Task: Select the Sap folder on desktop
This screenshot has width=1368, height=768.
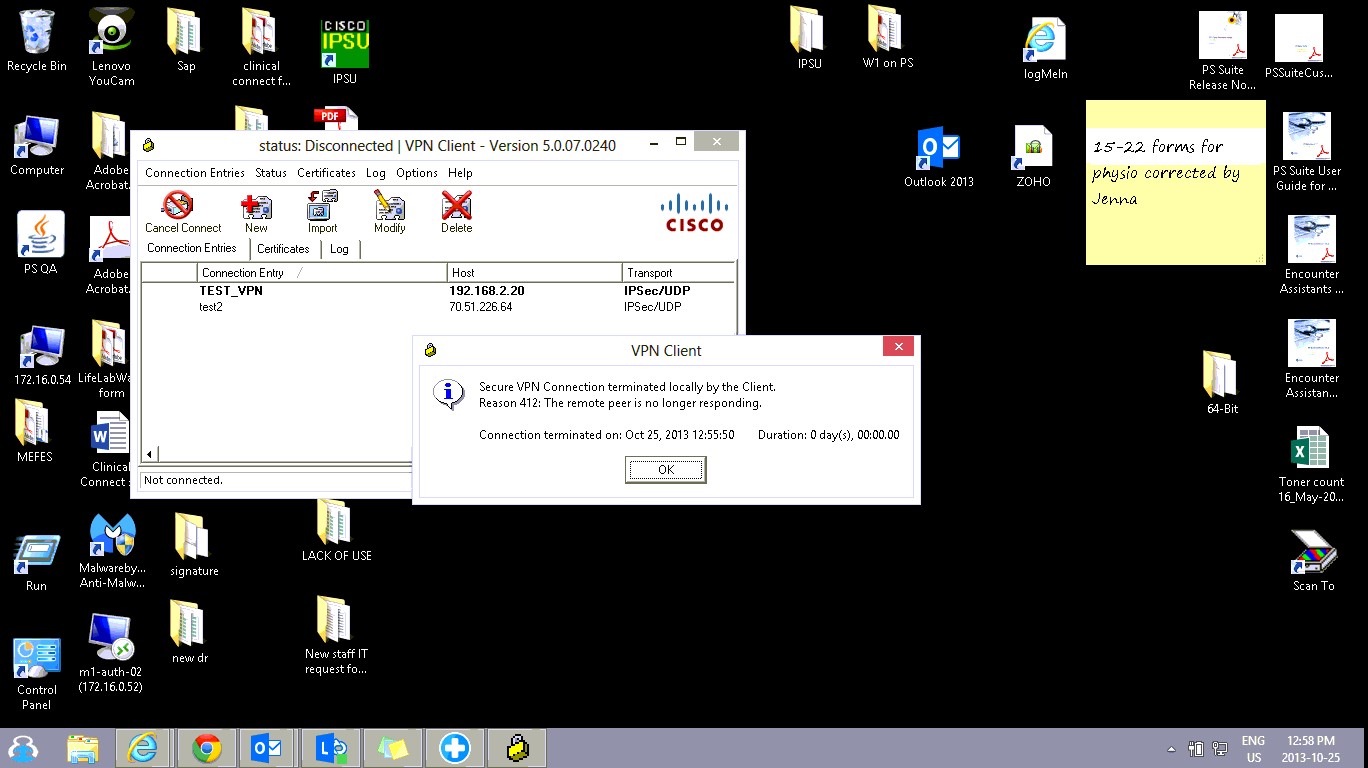Action: point(186,40)
